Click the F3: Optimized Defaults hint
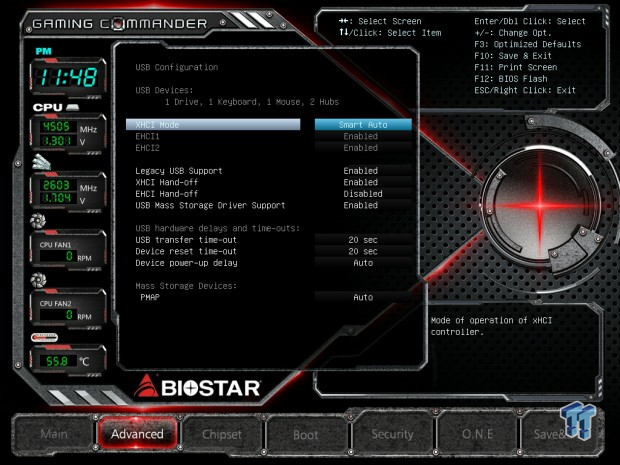This screenshot has height=465, width=620. click(x=527, y=44)
